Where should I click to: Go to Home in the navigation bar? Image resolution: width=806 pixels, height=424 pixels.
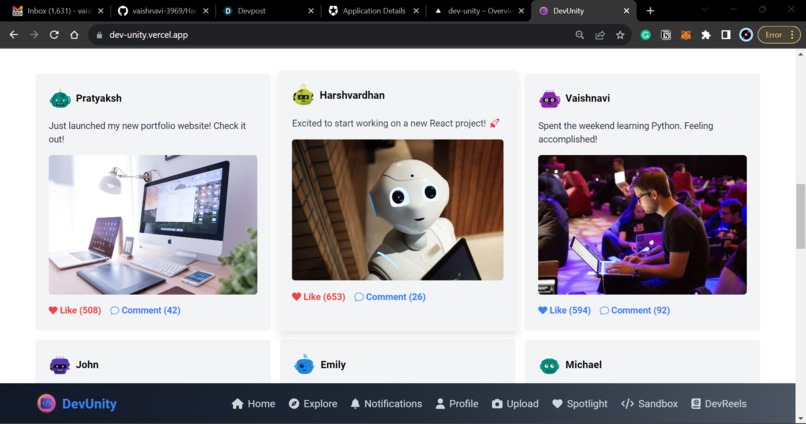click(x=253, y=404)
